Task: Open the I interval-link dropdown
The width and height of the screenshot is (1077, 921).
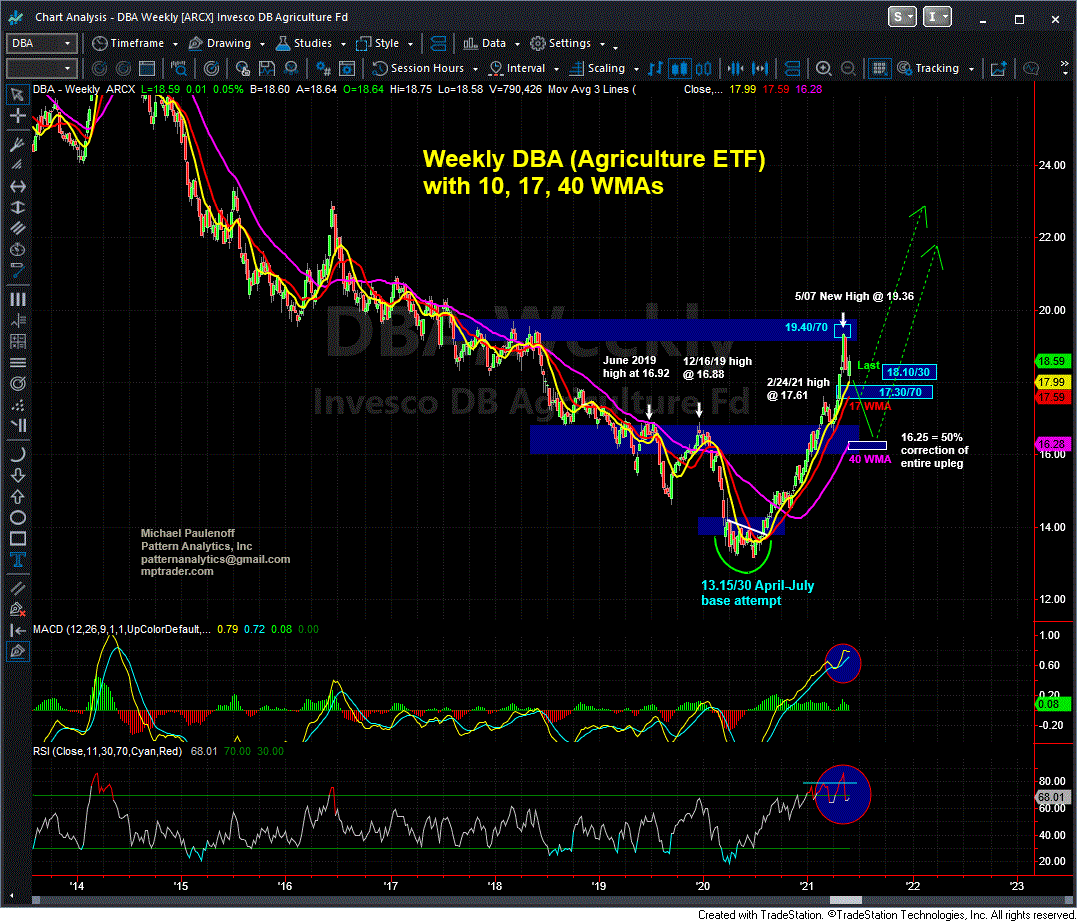Action: (x=938, y=18)
